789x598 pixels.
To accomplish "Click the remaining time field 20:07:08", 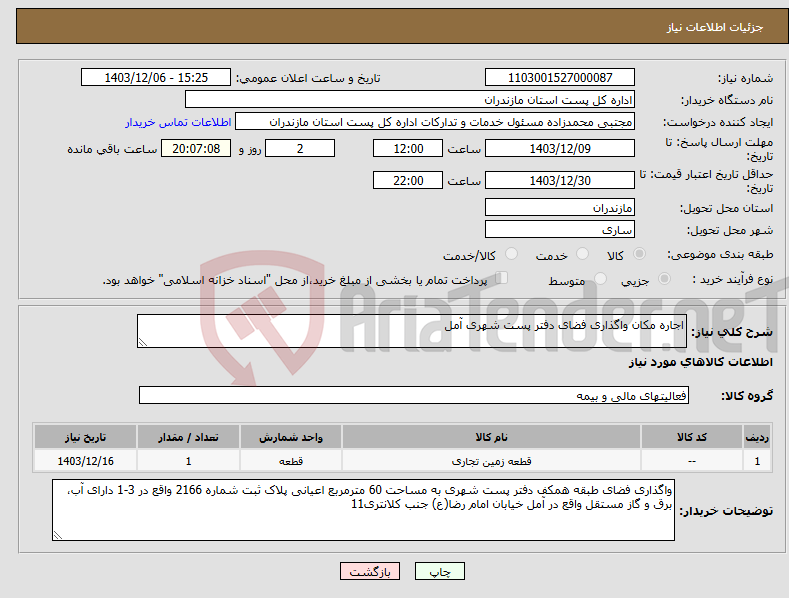I will click(196, 148).
